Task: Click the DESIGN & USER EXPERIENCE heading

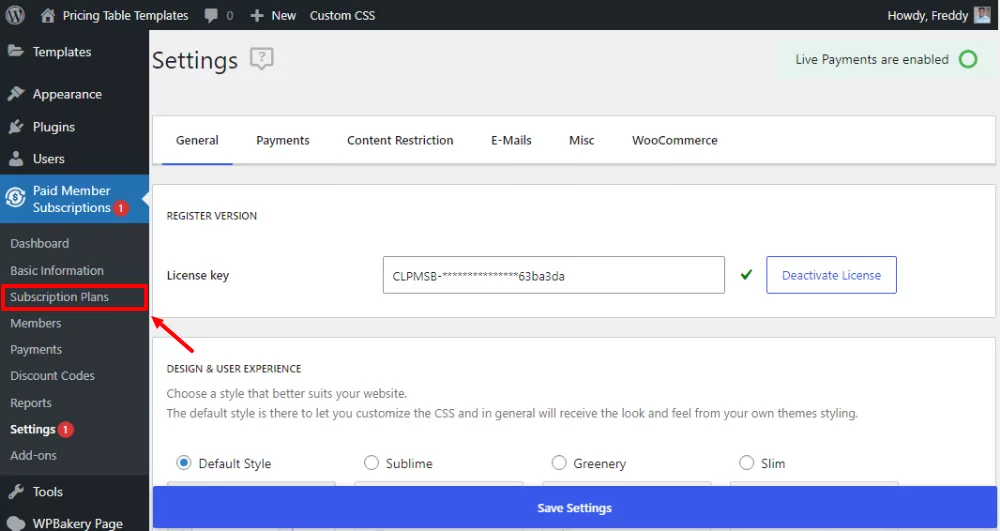Action: (233, 368)
